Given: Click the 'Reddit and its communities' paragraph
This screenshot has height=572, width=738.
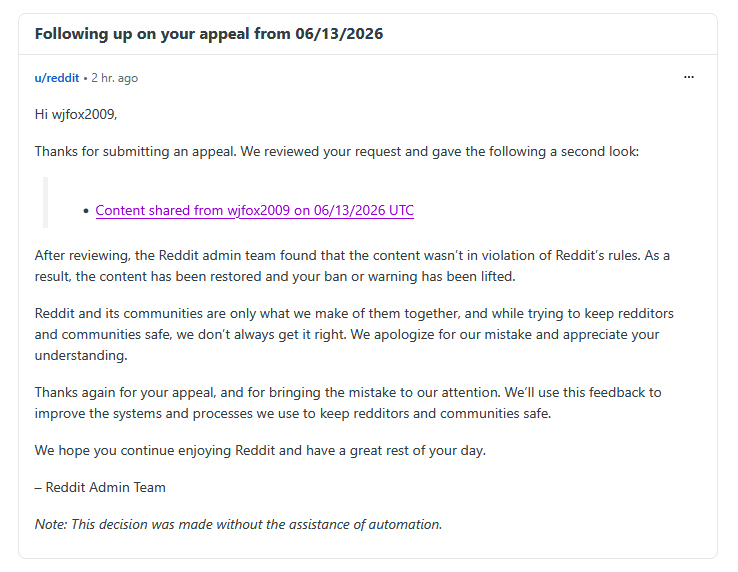Looking at the screenshot, I should coord(354,334).
